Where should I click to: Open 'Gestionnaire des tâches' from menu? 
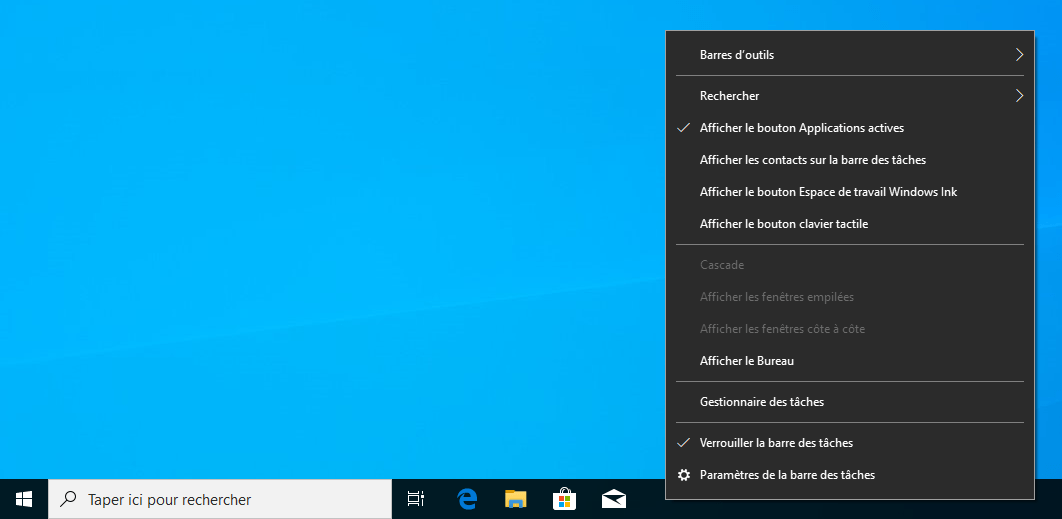pos(850,402)
